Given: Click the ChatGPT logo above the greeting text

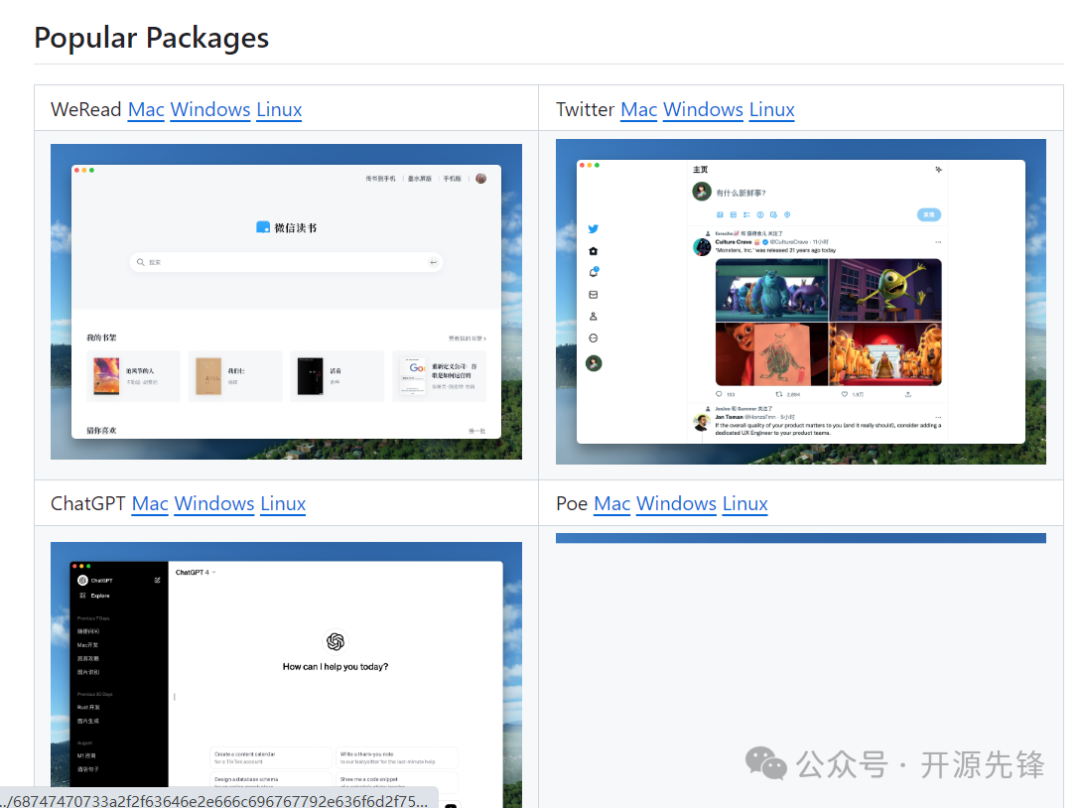Looking at the screenshot, I should coord(335,641).
